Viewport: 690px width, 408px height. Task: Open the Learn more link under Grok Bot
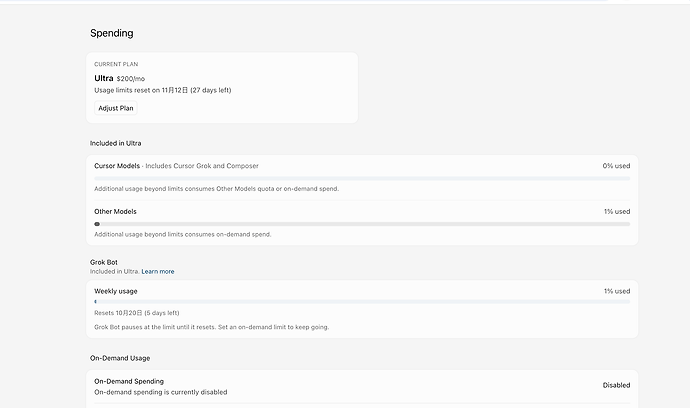point(158,272)
